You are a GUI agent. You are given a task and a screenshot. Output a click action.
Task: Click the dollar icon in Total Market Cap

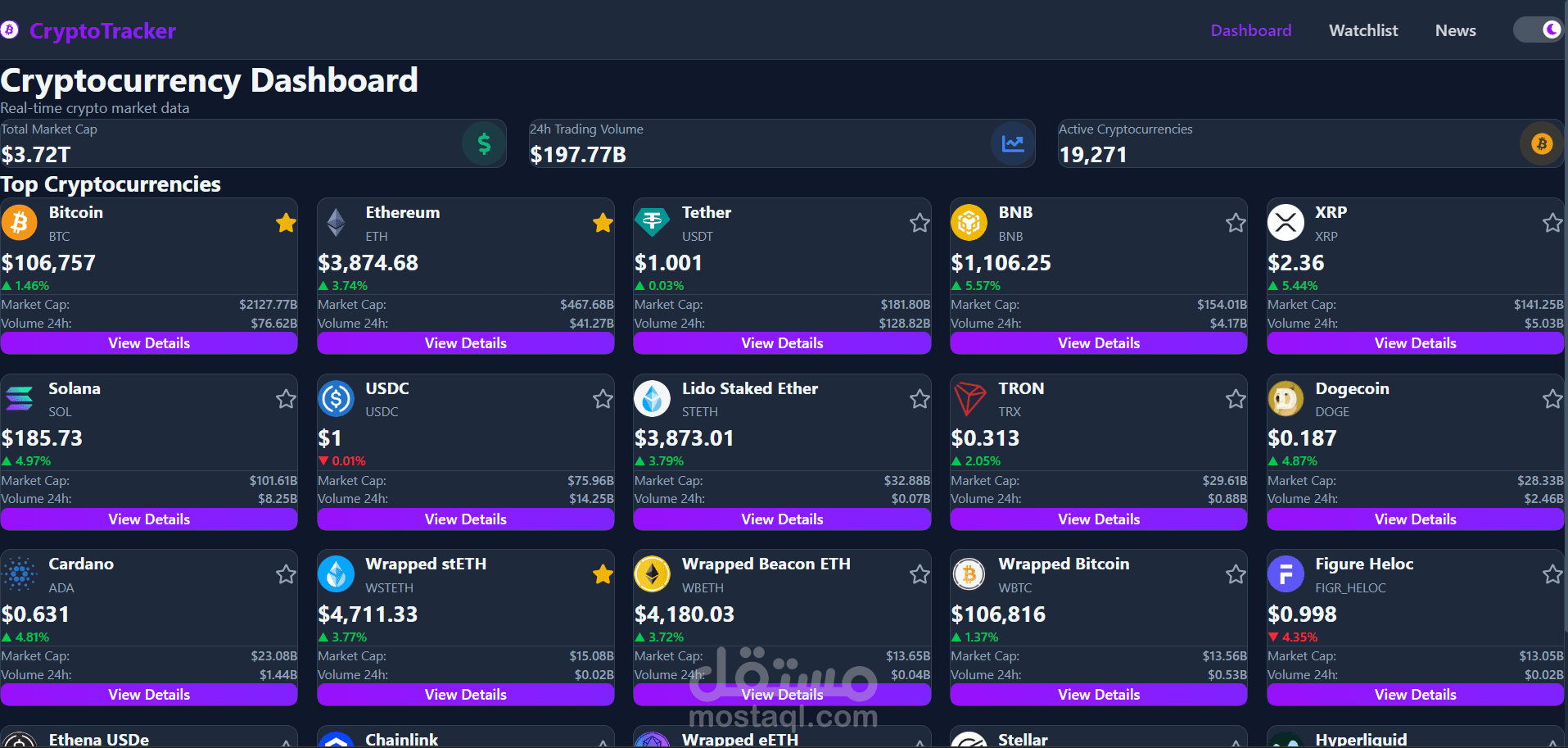[484, 144]
